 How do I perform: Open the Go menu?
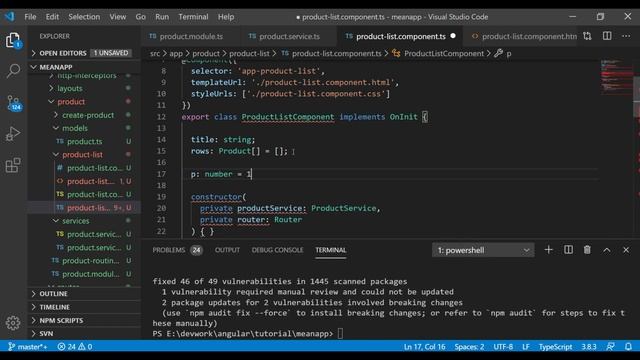(140, 17)
